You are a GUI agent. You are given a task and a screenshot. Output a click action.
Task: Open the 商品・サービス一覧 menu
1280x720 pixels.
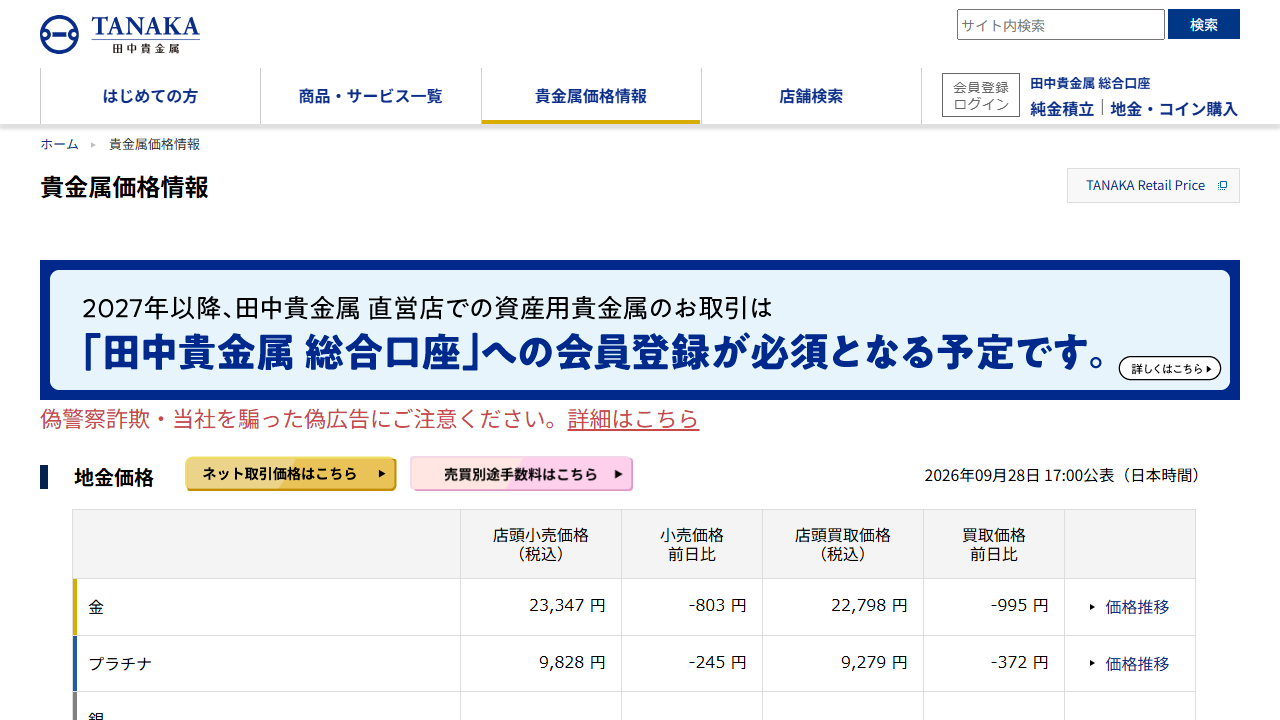[x=371, y=96]
